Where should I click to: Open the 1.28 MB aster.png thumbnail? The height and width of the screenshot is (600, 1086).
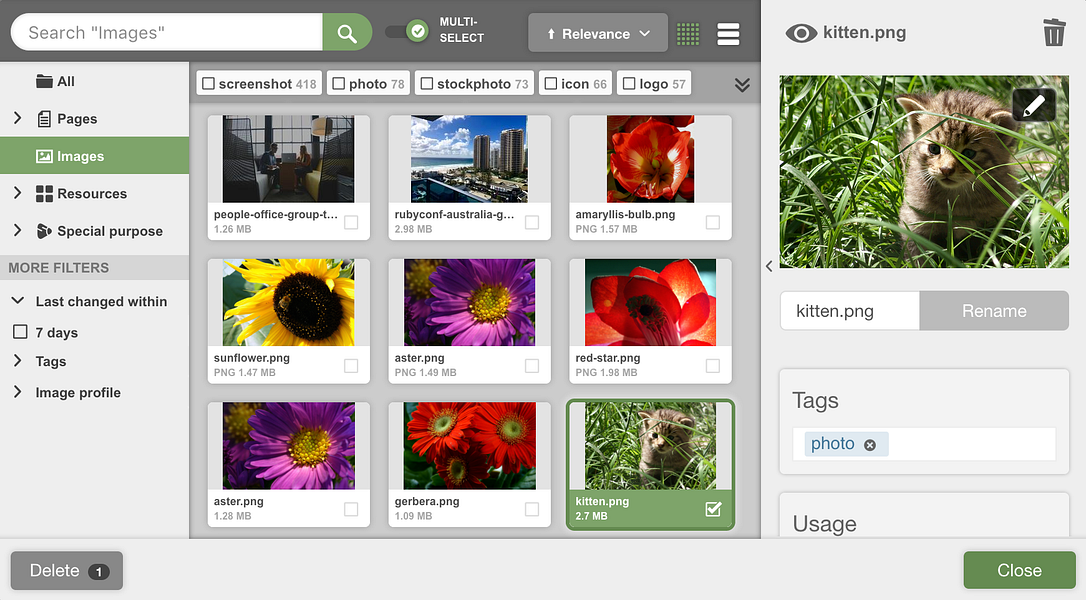pyautogui.click(x=289, y=445)
